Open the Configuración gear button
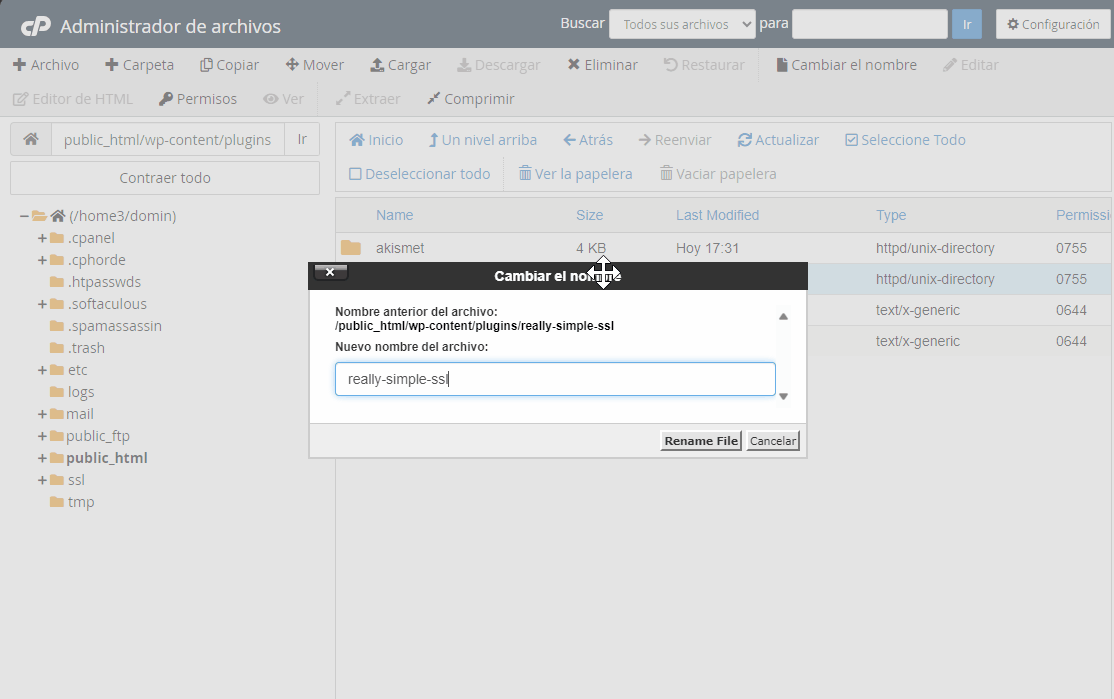 click(1053, 24)
